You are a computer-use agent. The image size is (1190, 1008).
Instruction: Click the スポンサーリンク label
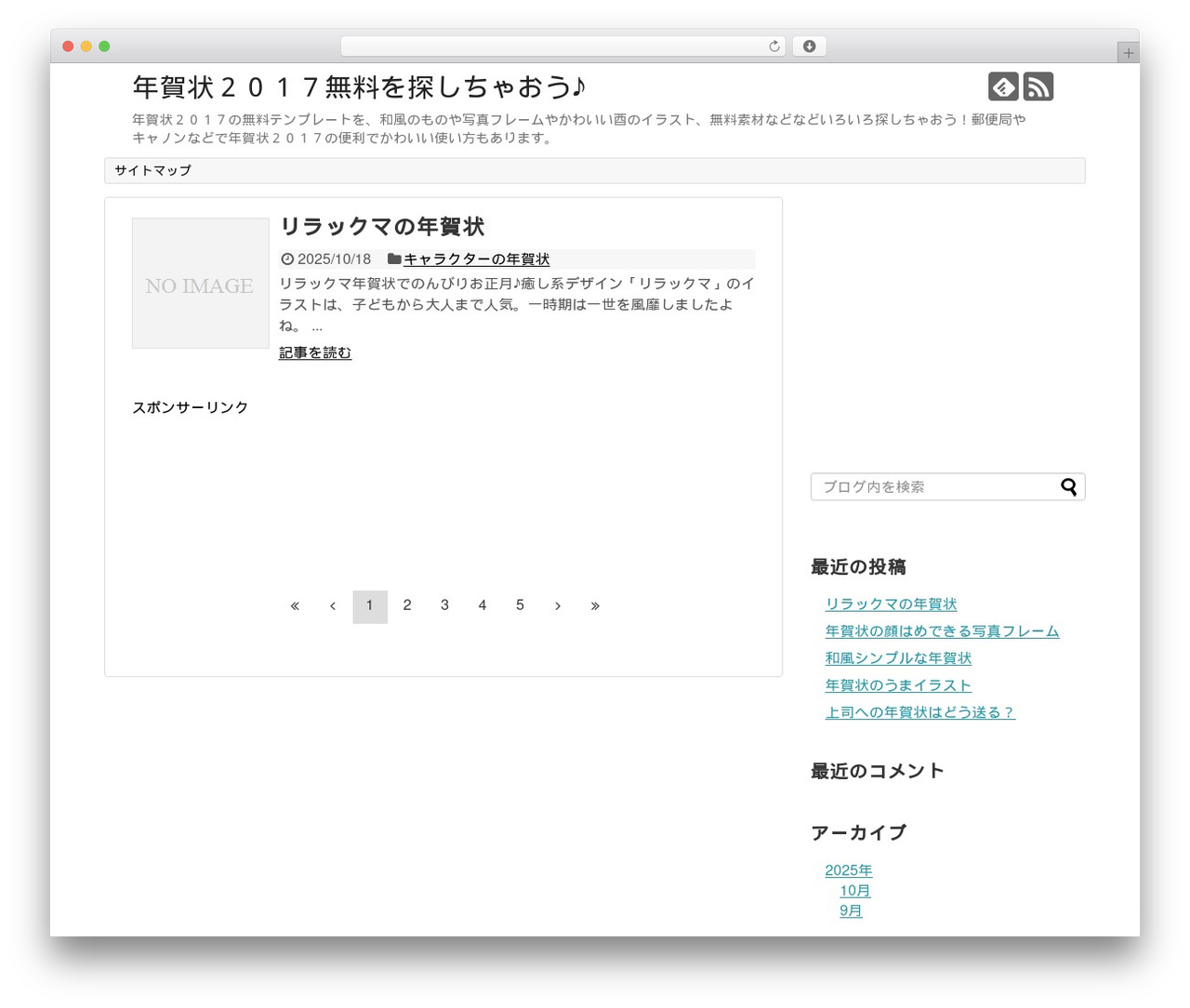point(191,407)
